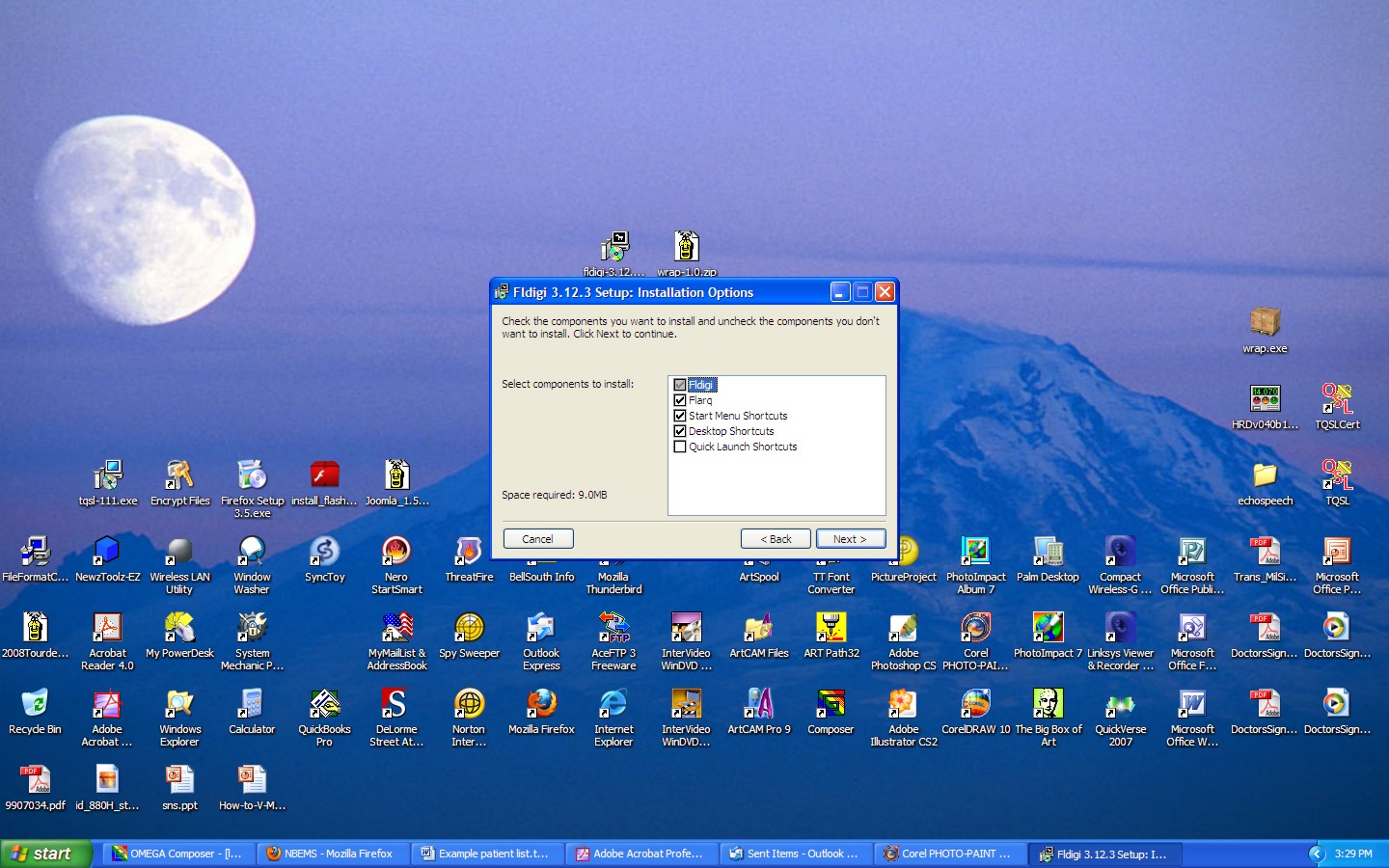Select the Outlook Express icon
Screen dimensions: 1389x868
click(541, 628)
